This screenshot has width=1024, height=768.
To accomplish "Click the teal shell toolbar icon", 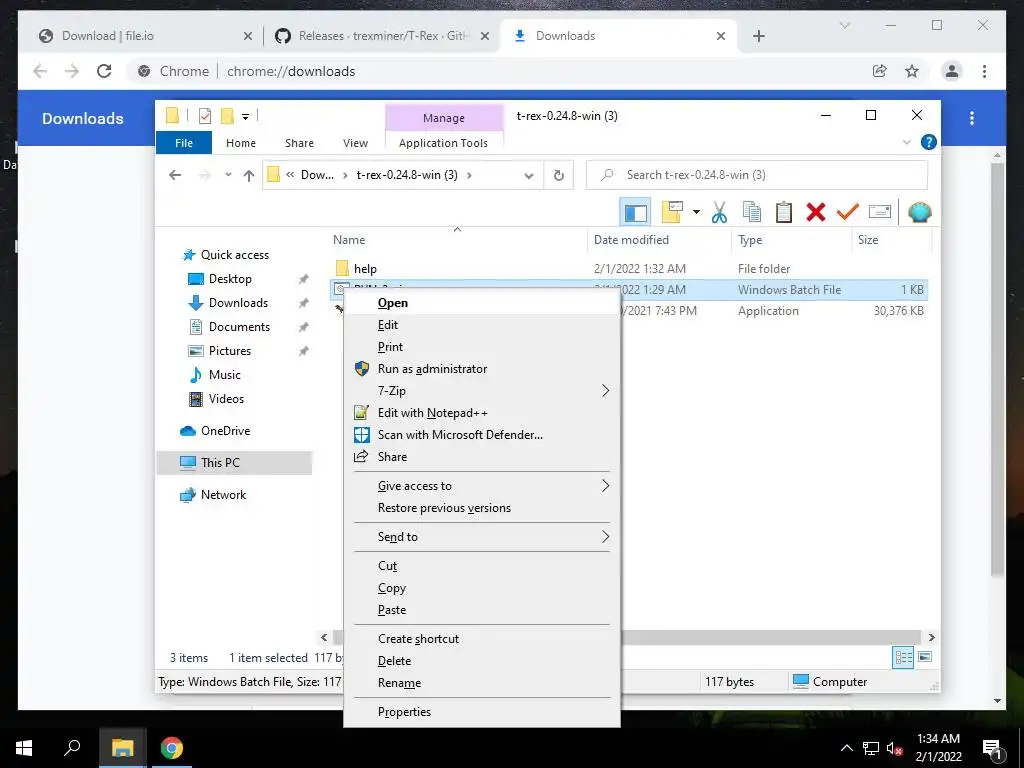I will click(x=920, y=212).
